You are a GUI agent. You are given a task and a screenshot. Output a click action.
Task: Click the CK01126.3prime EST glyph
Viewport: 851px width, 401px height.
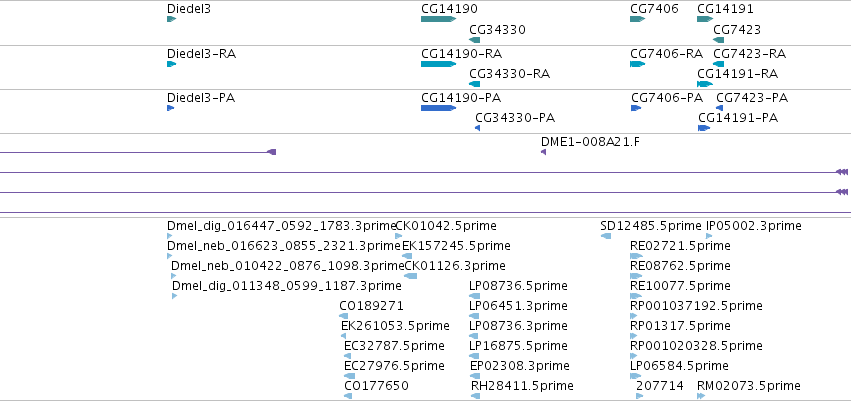pos(411,276)
